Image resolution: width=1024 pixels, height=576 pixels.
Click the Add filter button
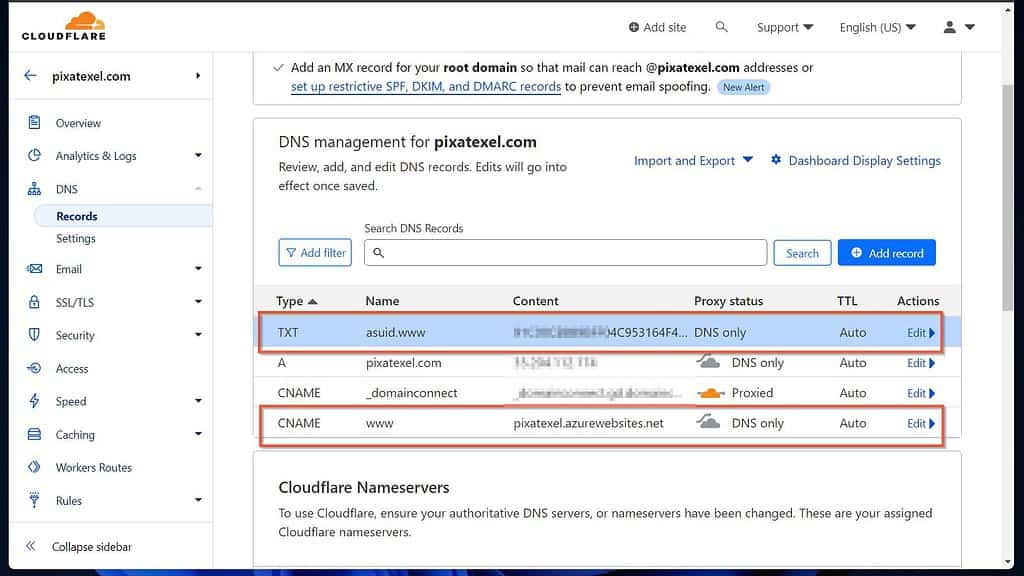point(315,253)
